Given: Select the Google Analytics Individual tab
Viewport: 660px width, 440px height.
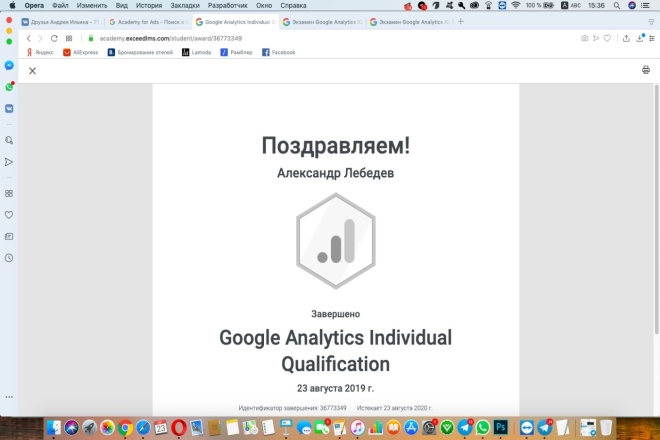Looking at the screenshot, I should coord(236,22).
